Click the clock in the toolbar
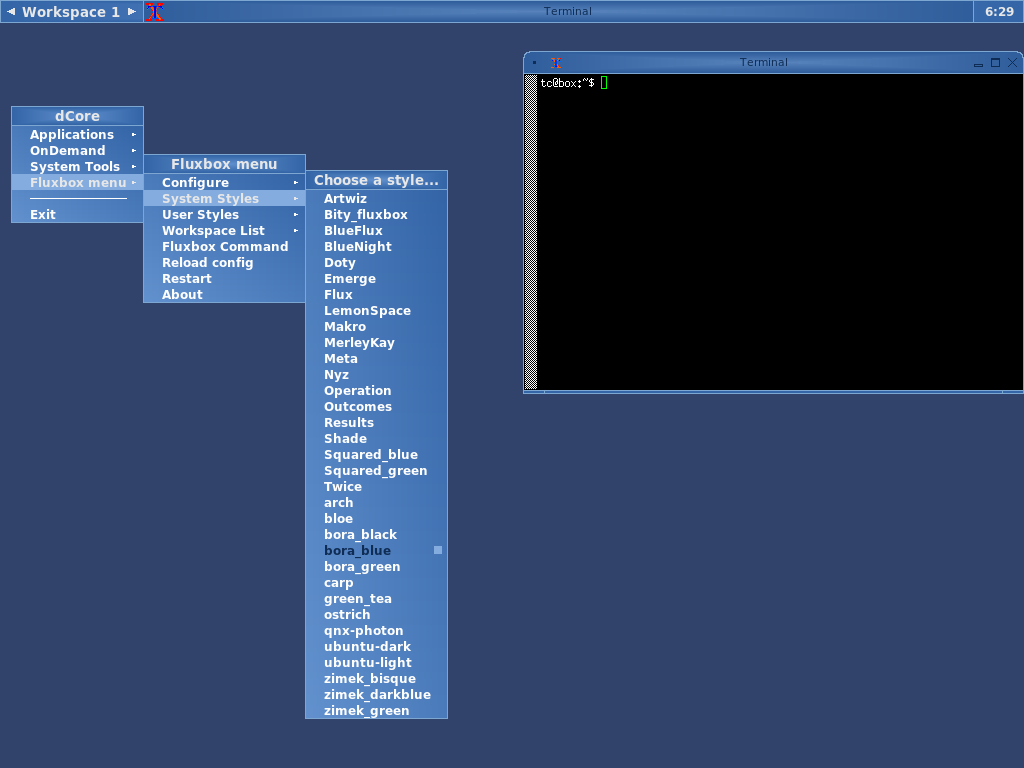 pos(998,12)
